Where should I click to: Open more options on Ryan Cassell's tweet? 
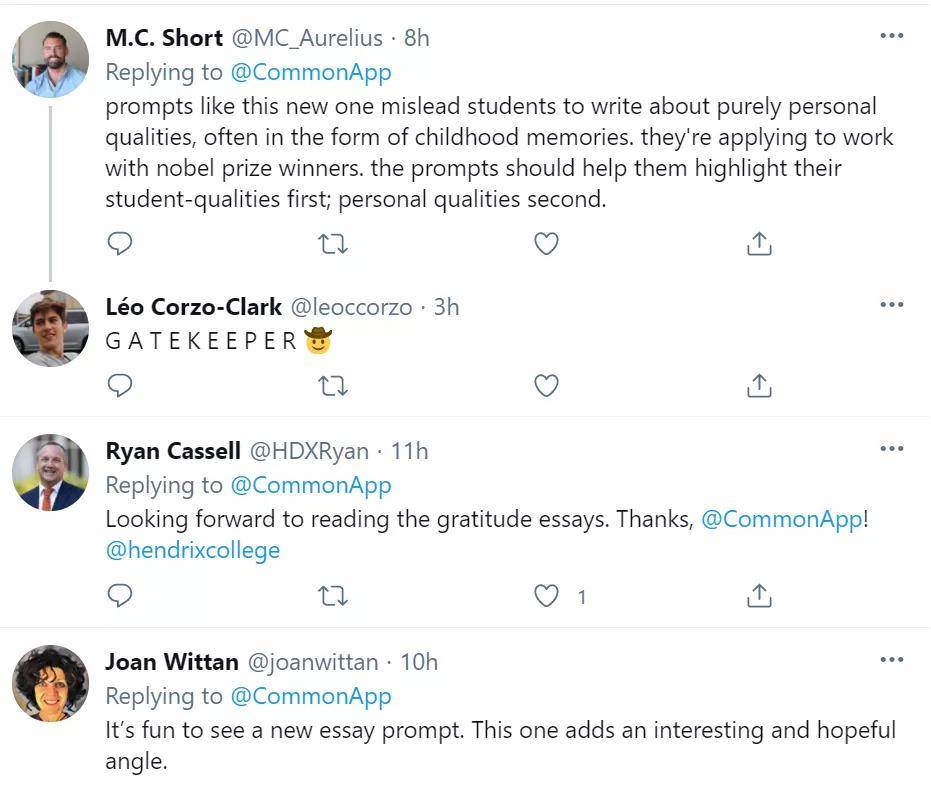point(892,449)
